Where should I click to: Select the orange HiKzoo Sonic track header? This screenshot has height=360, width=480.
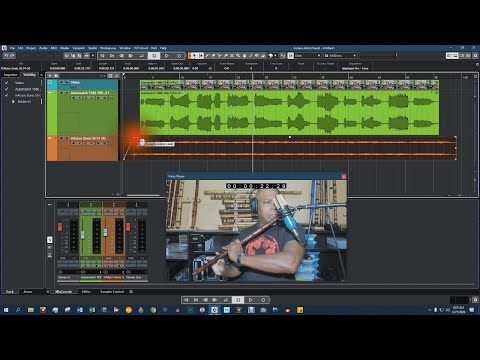82,148
